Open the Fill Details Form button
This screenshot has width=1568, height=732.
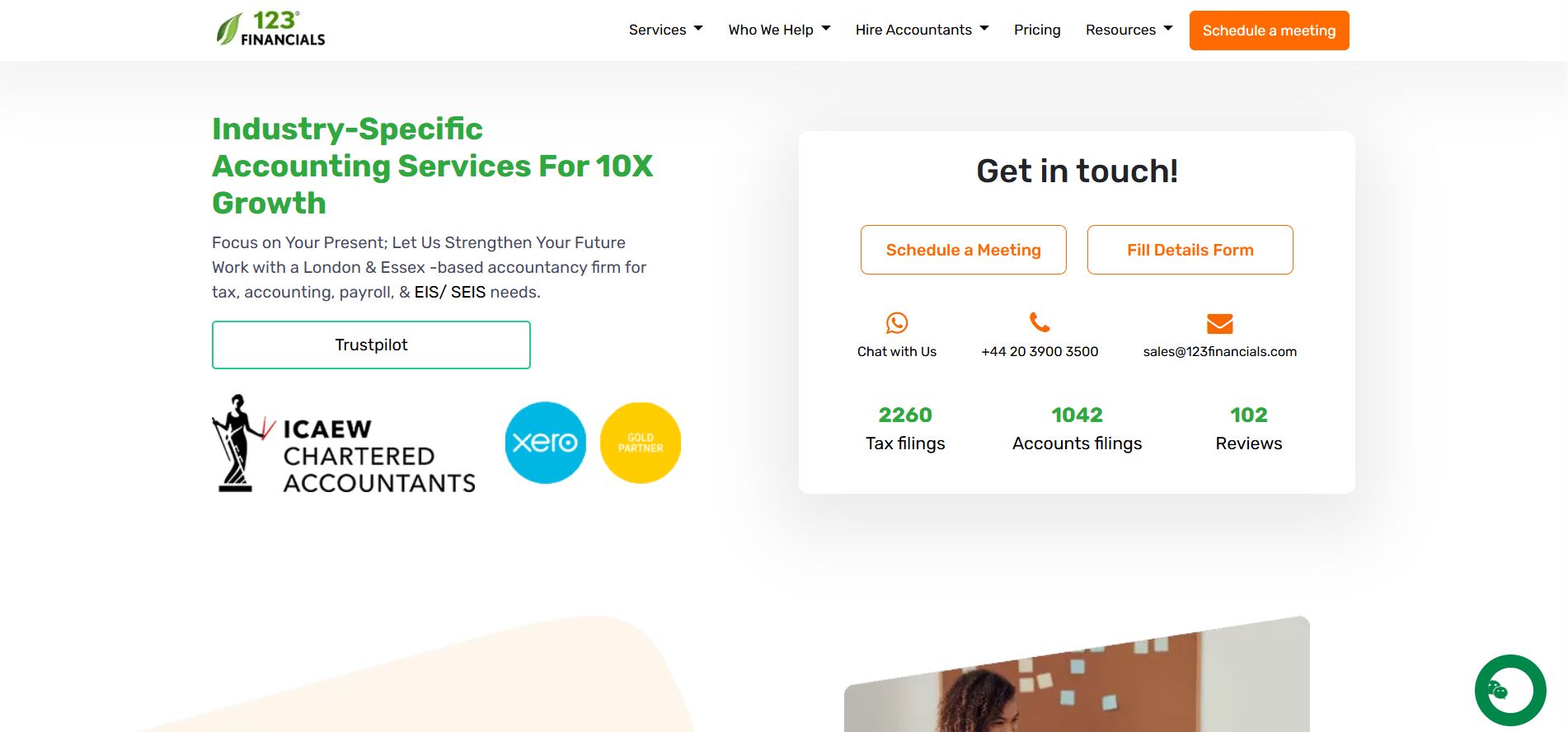tap(1190, 250)
